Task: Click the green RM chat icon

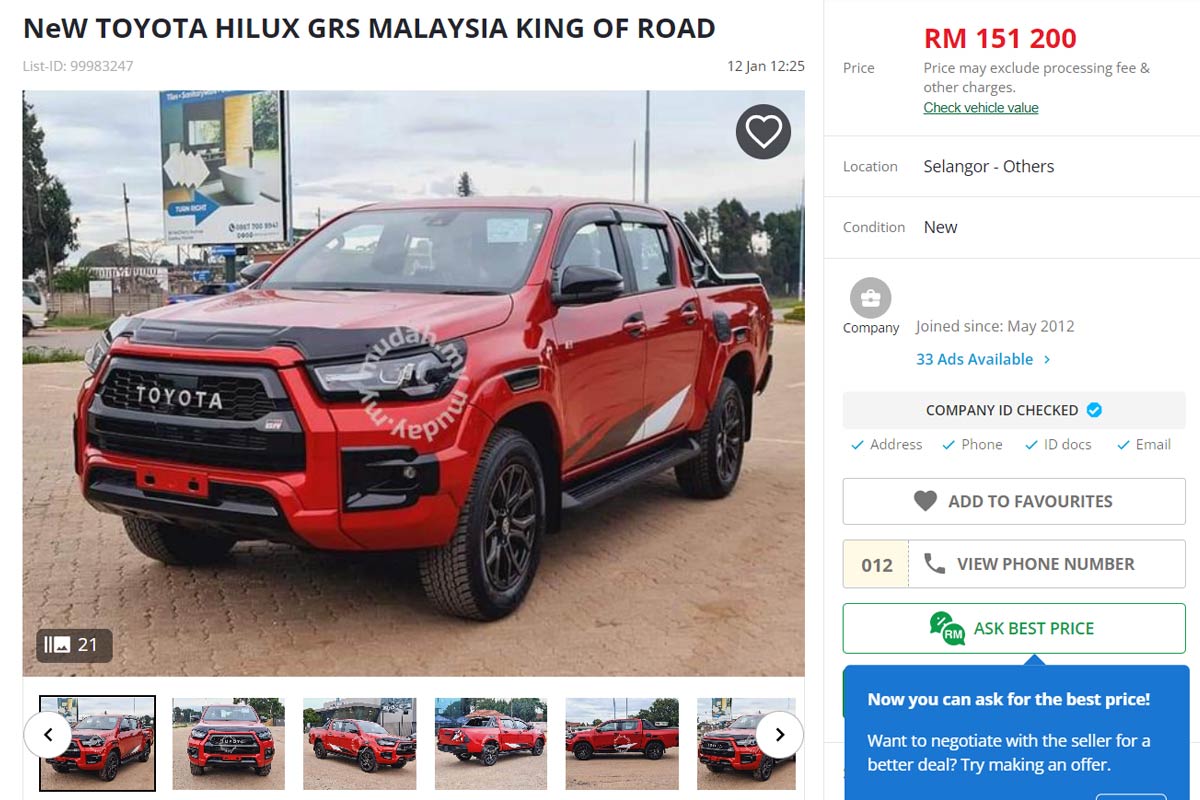Action: point(947,628)
